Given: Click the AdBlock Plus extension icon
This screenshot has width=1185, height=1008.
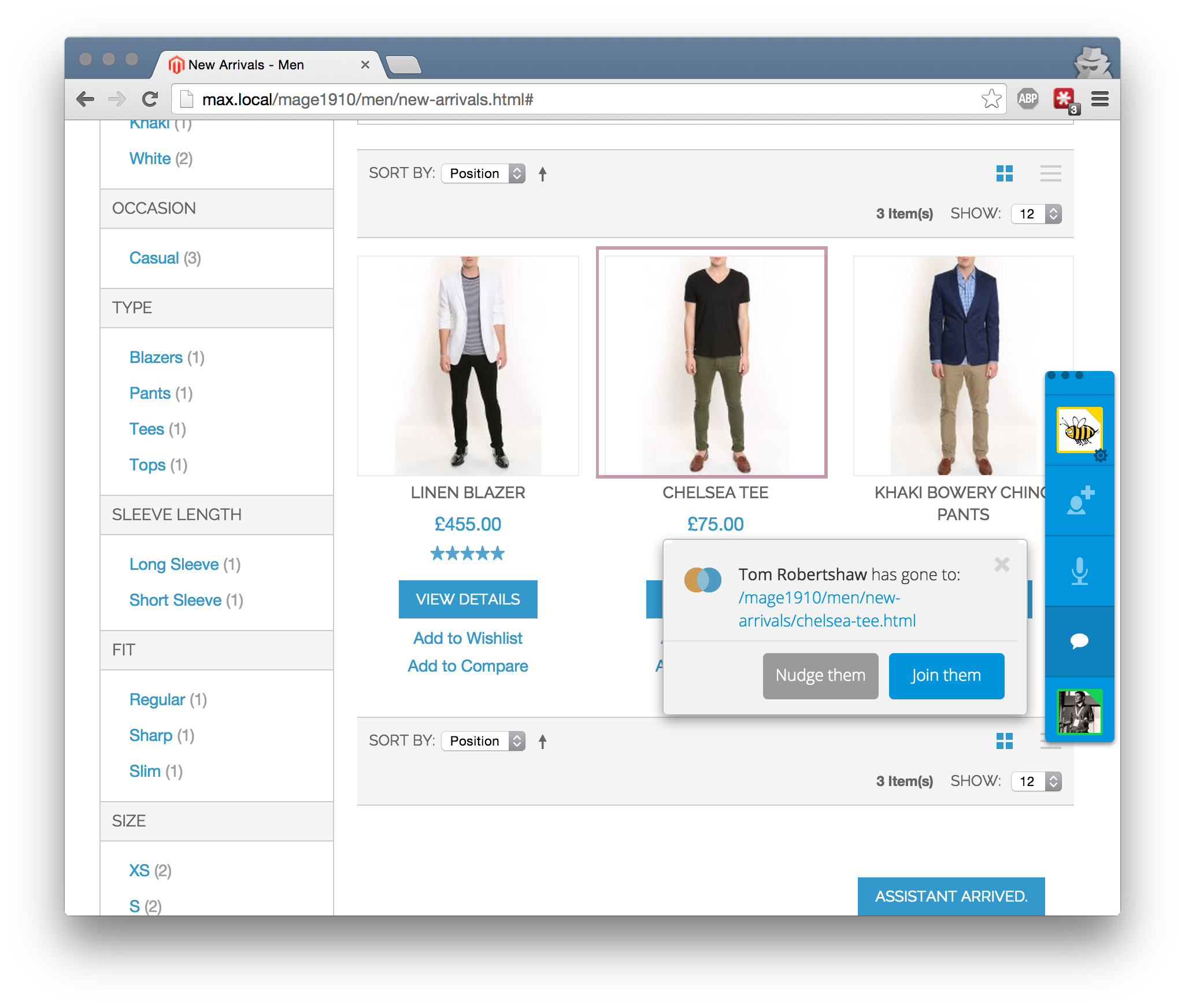Looking at the screenshot, I should point(1027,99).
